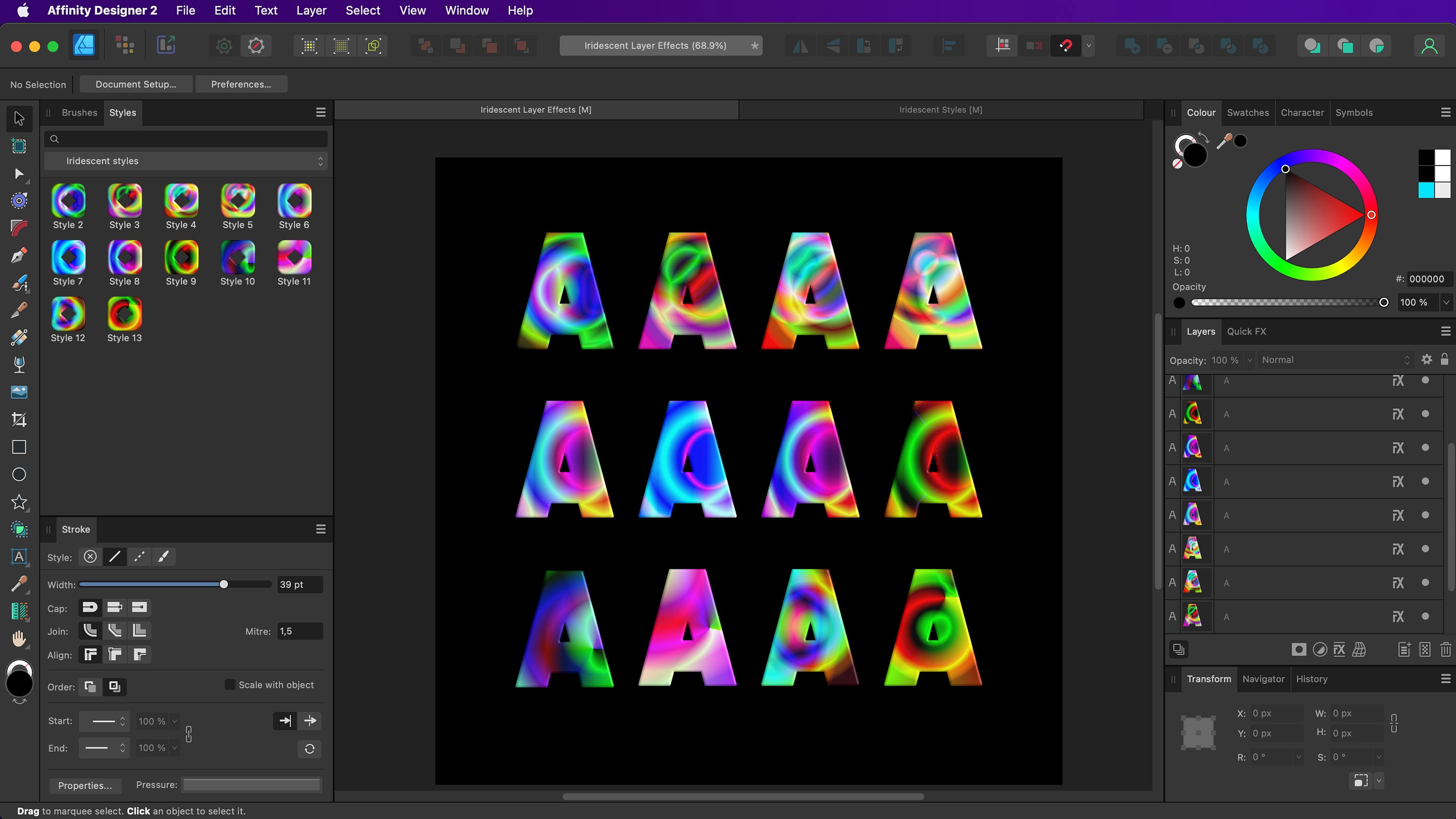1456x819 pixels.
Task: Open the Iridescent styles category dropdown
Action: pos(185,161)
